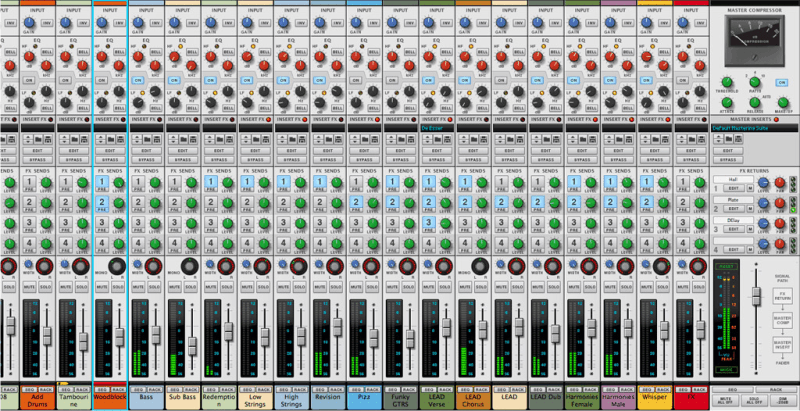Screen dimensions: 800x411
Task: Solo the Sub Bass channel
Action: (x=192, y=289)
